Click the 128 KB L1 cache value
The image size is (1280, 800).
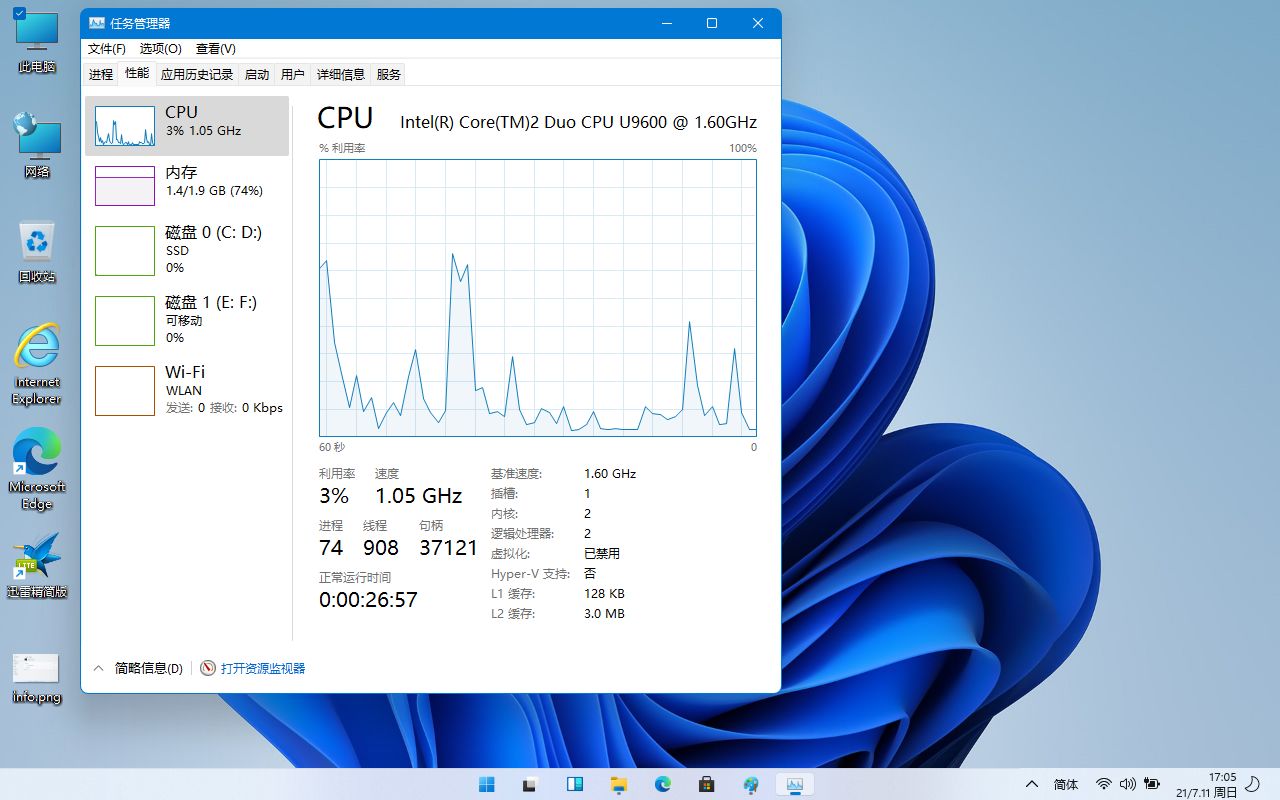coord(604,593)
